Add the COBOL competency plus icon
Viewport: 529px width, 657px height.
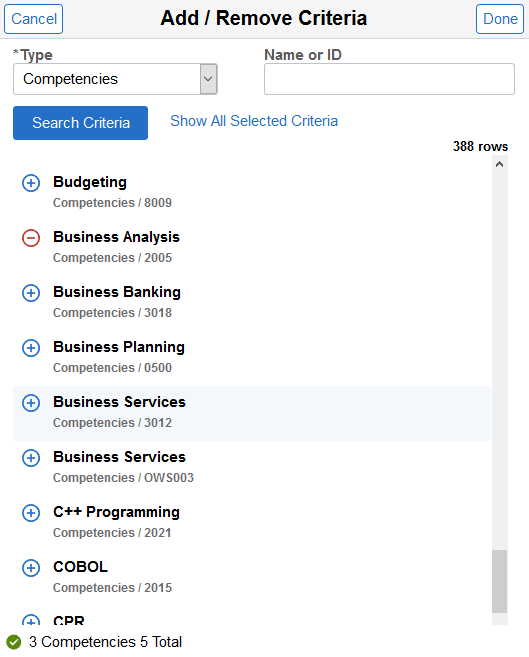pos(31,568)
